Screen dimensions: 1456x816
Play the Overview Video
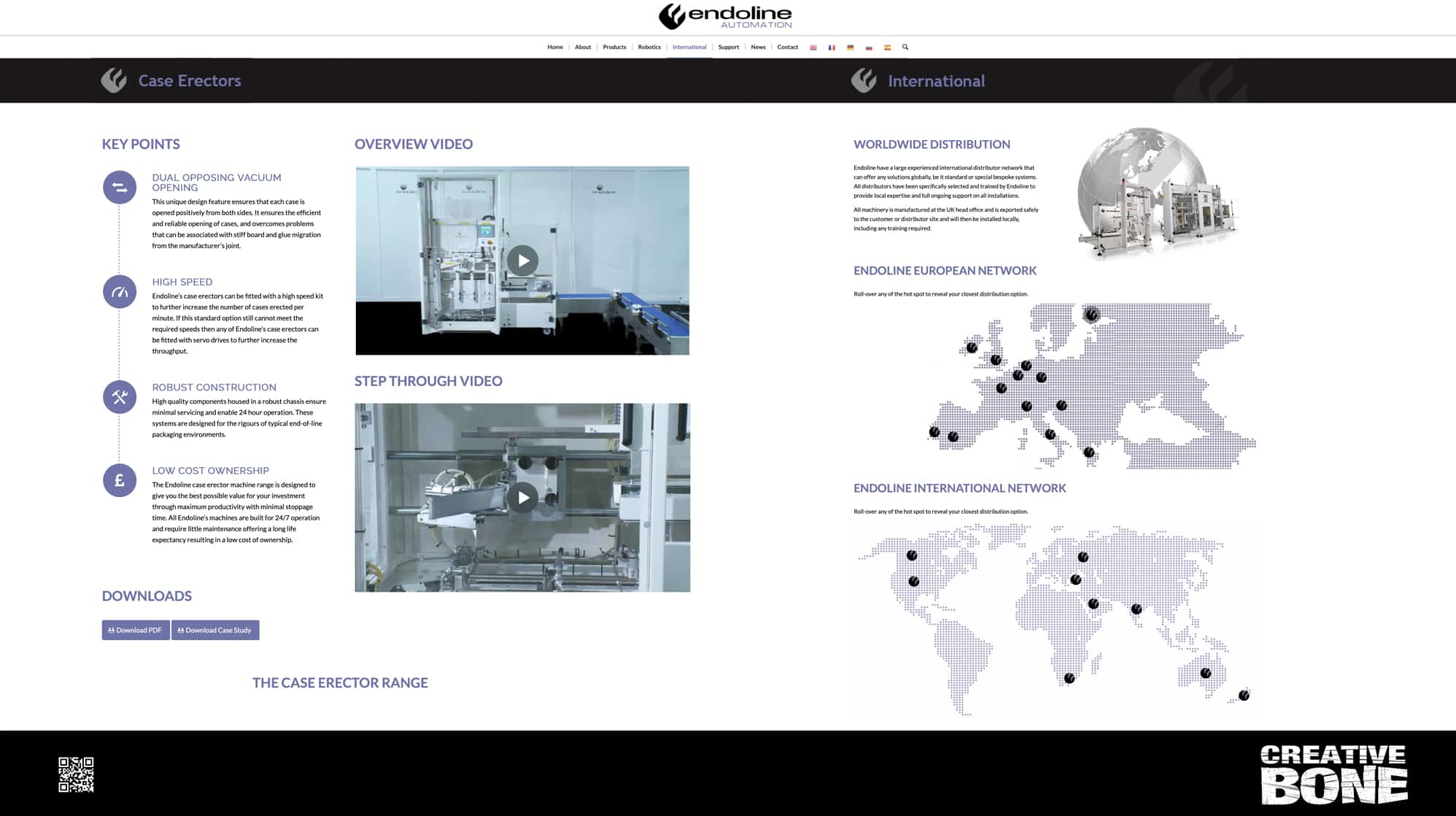coord(522,261)
